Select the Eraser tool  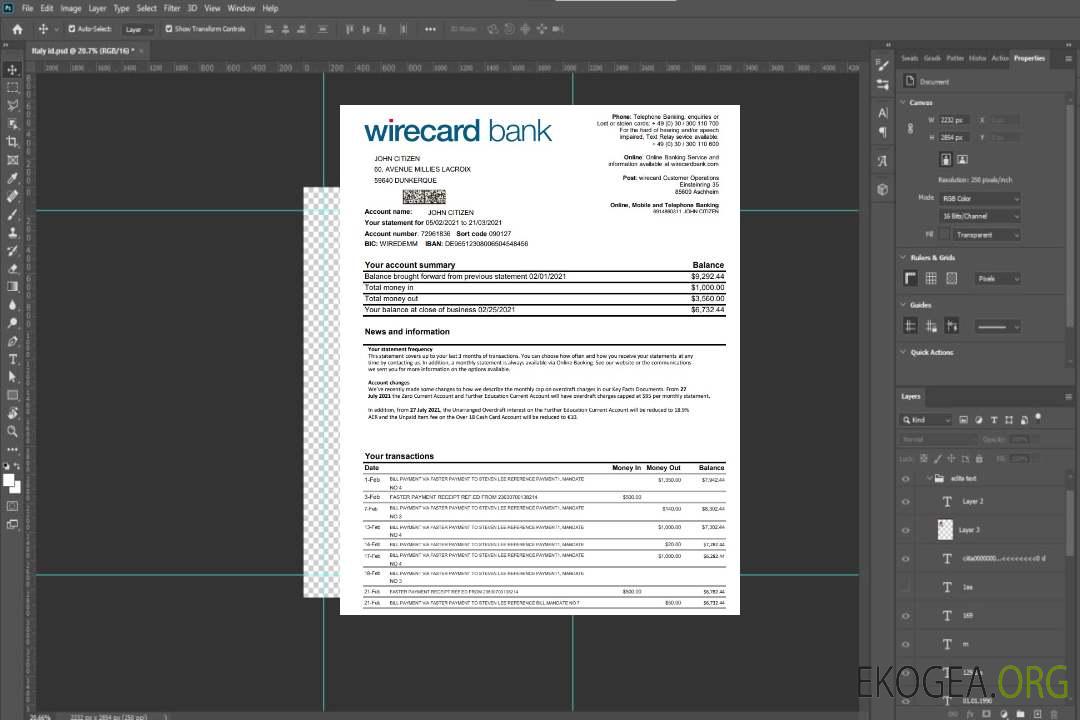(x=12, y=269)
